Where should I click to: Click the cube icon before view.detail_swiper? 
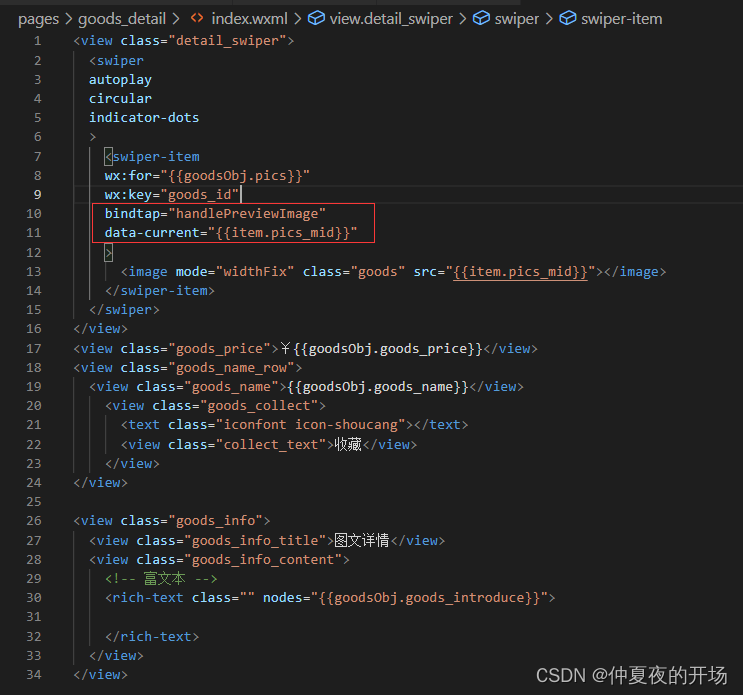click(x=316, y=18)
